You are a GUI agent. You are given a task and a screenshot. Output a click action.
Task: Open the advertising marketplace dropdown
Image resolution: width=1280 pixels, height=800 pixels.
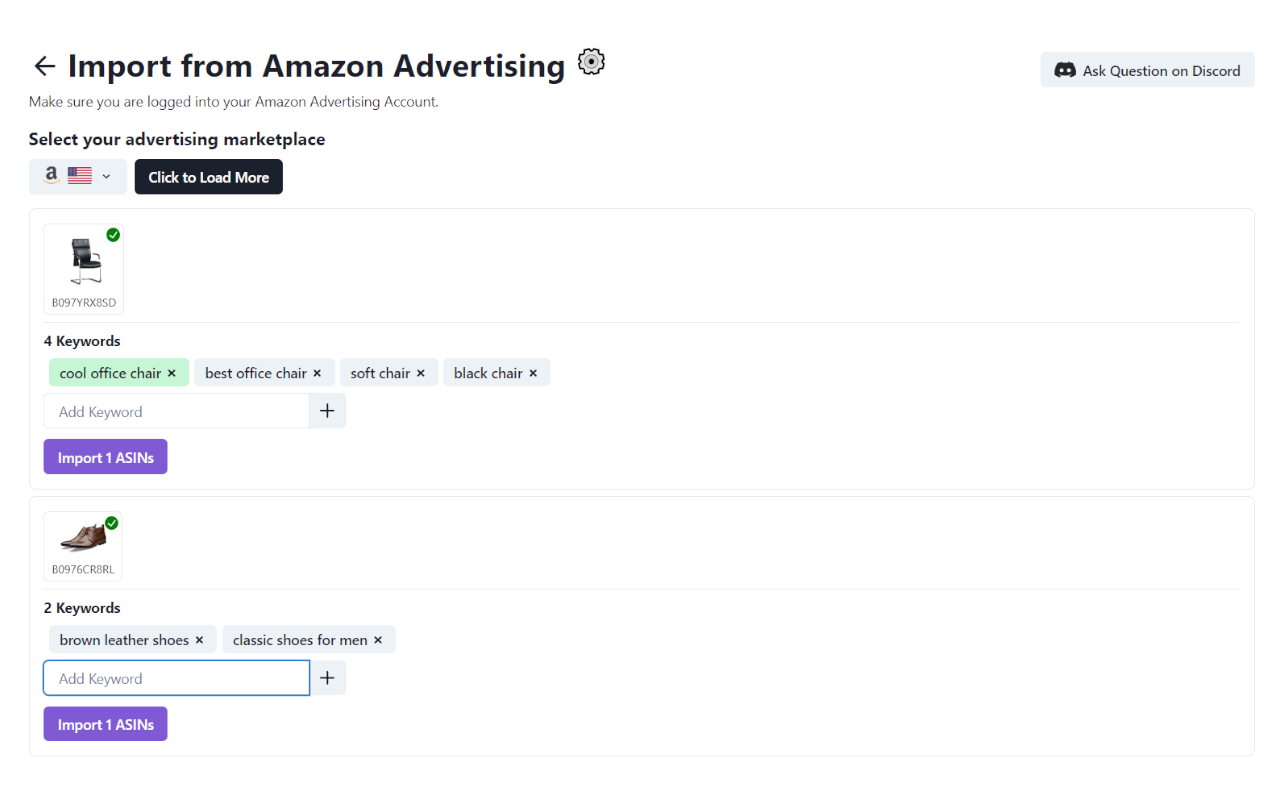[x=105, y=175]
